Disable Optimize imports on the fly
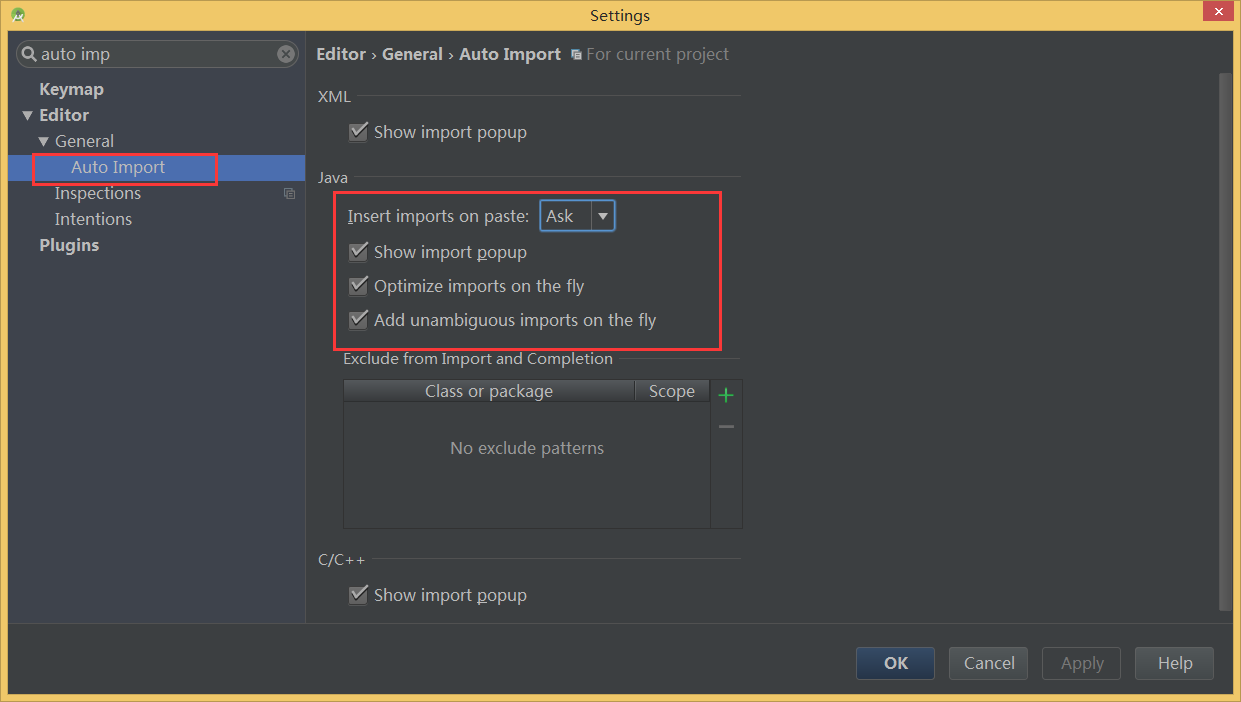The height and width of the screenshot is (702, 1241). pyautogui.click(x=358, y=286)
